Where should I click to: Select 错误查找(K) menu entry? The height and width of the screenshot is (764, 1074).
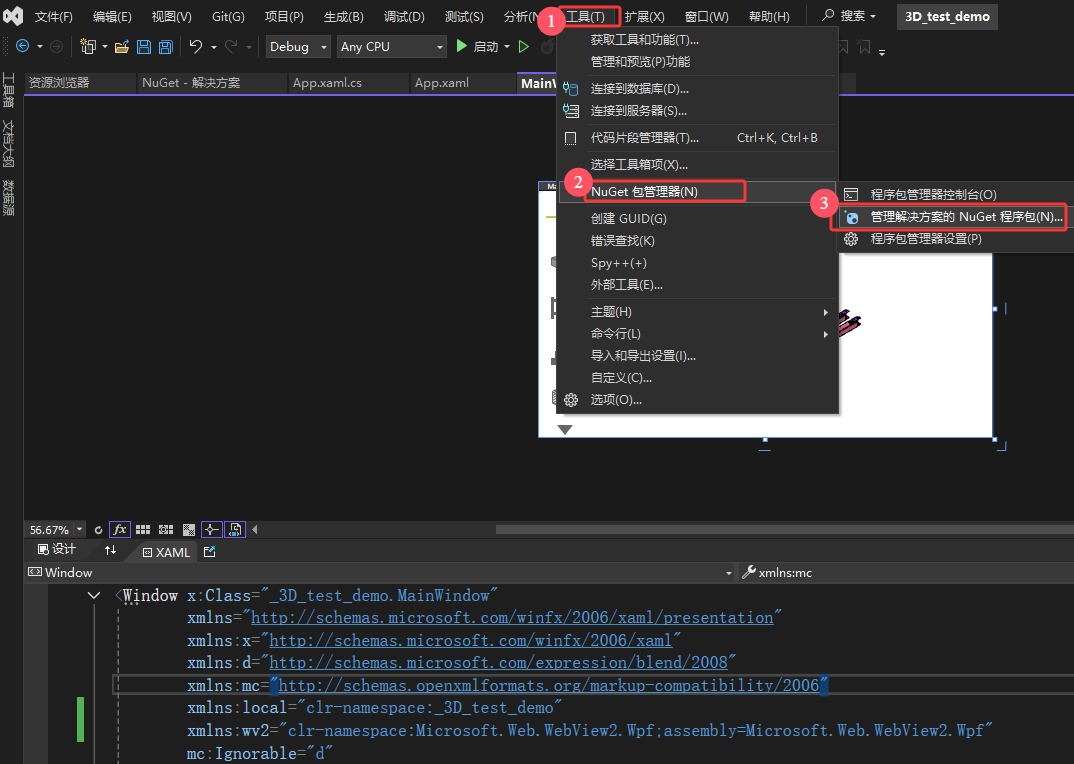pyautogui.click(x=697, y=241)
